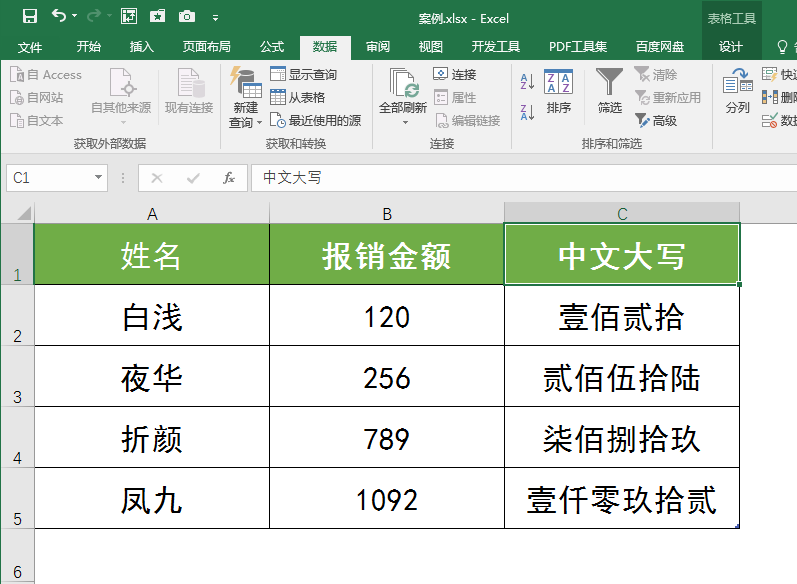Switch to the 视图 ribbon tab
Image resolution: width=797 pixels, height=584 pixels.
[x=431, y=47]
